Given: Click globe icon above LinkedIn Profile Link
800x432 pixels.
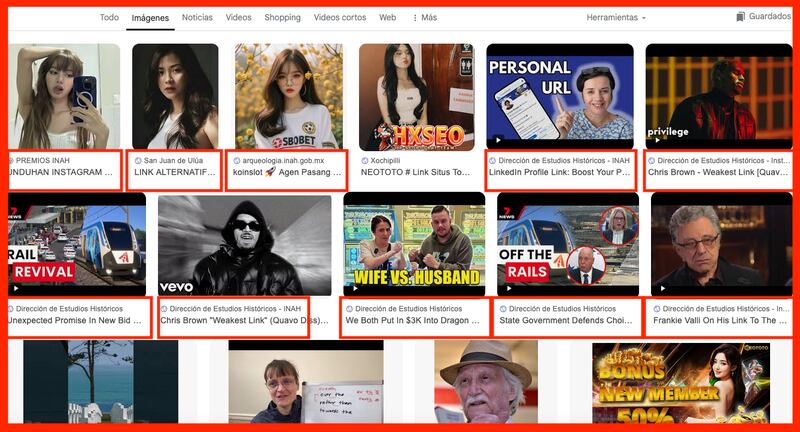Looking at the screenshot, I should pyautogui.click(x=492, y=161).
